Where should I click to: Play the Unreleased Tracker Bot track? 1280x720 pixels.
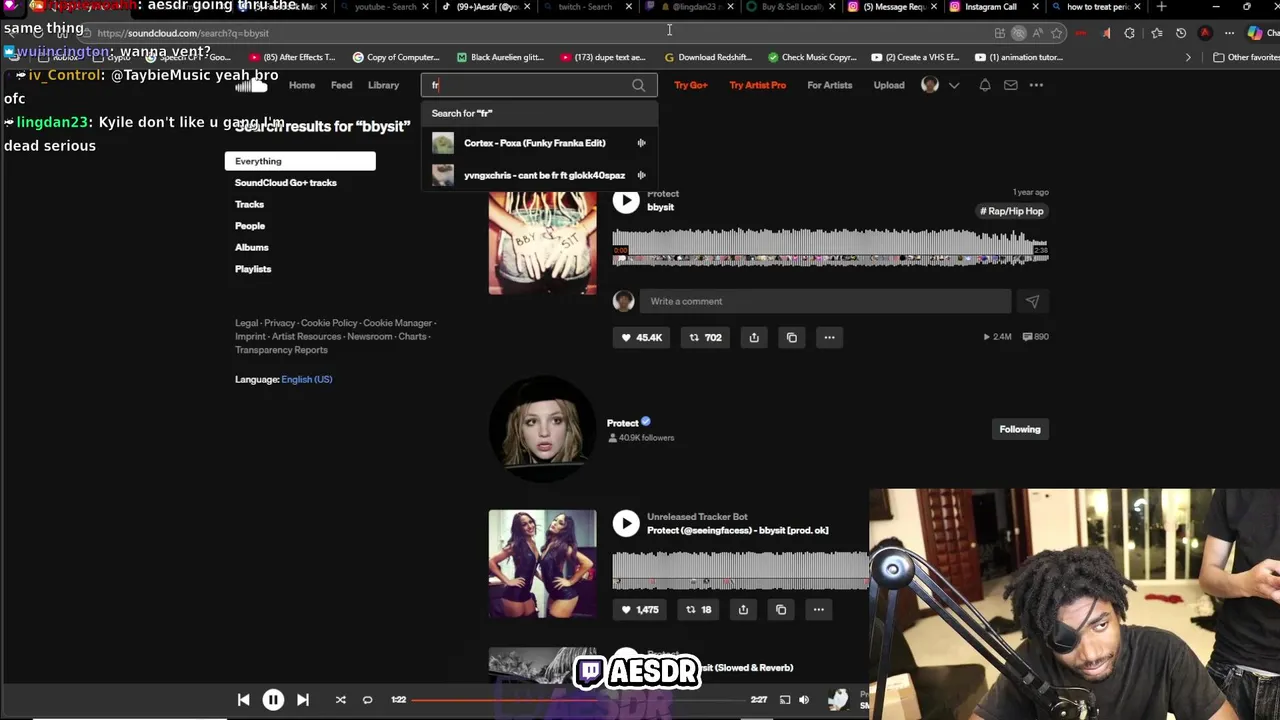(x=626, y=523)
